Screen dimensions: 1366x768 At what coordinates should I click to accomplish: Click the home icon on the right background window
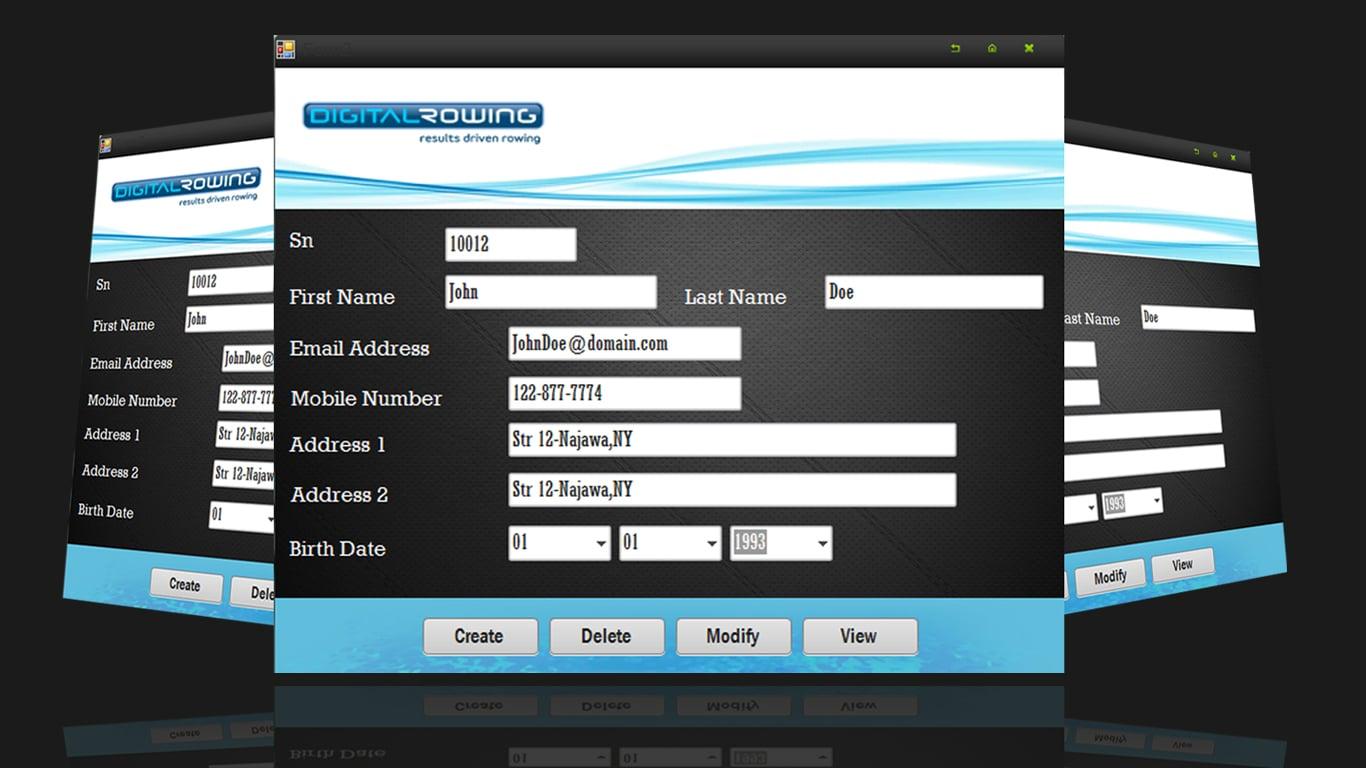1215,155
